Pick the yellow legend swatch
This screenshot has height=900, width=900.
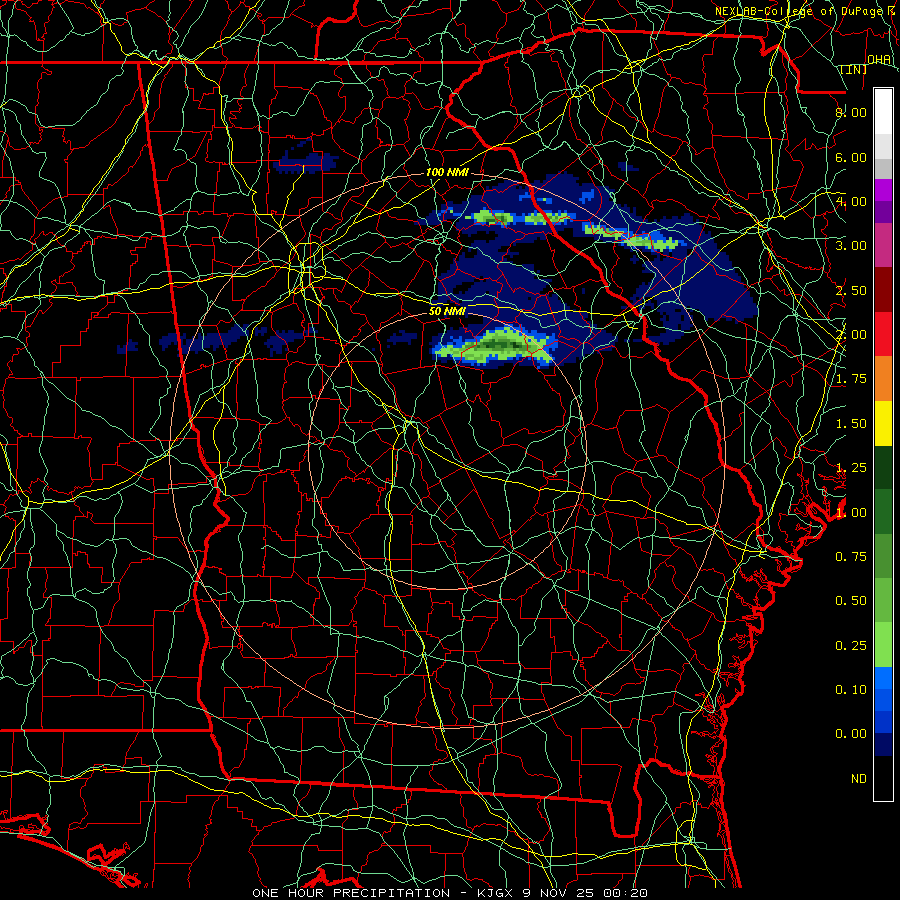883,424
